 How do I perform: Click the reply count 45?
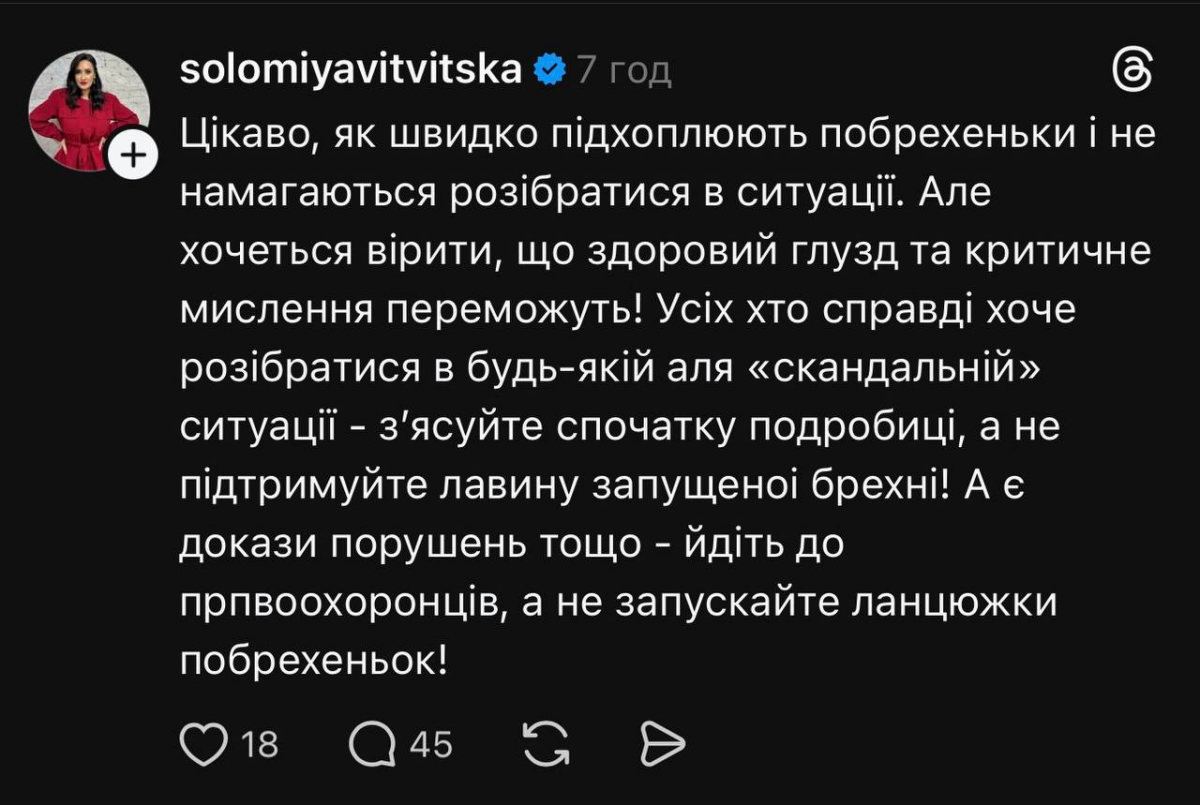coord(432,744)
